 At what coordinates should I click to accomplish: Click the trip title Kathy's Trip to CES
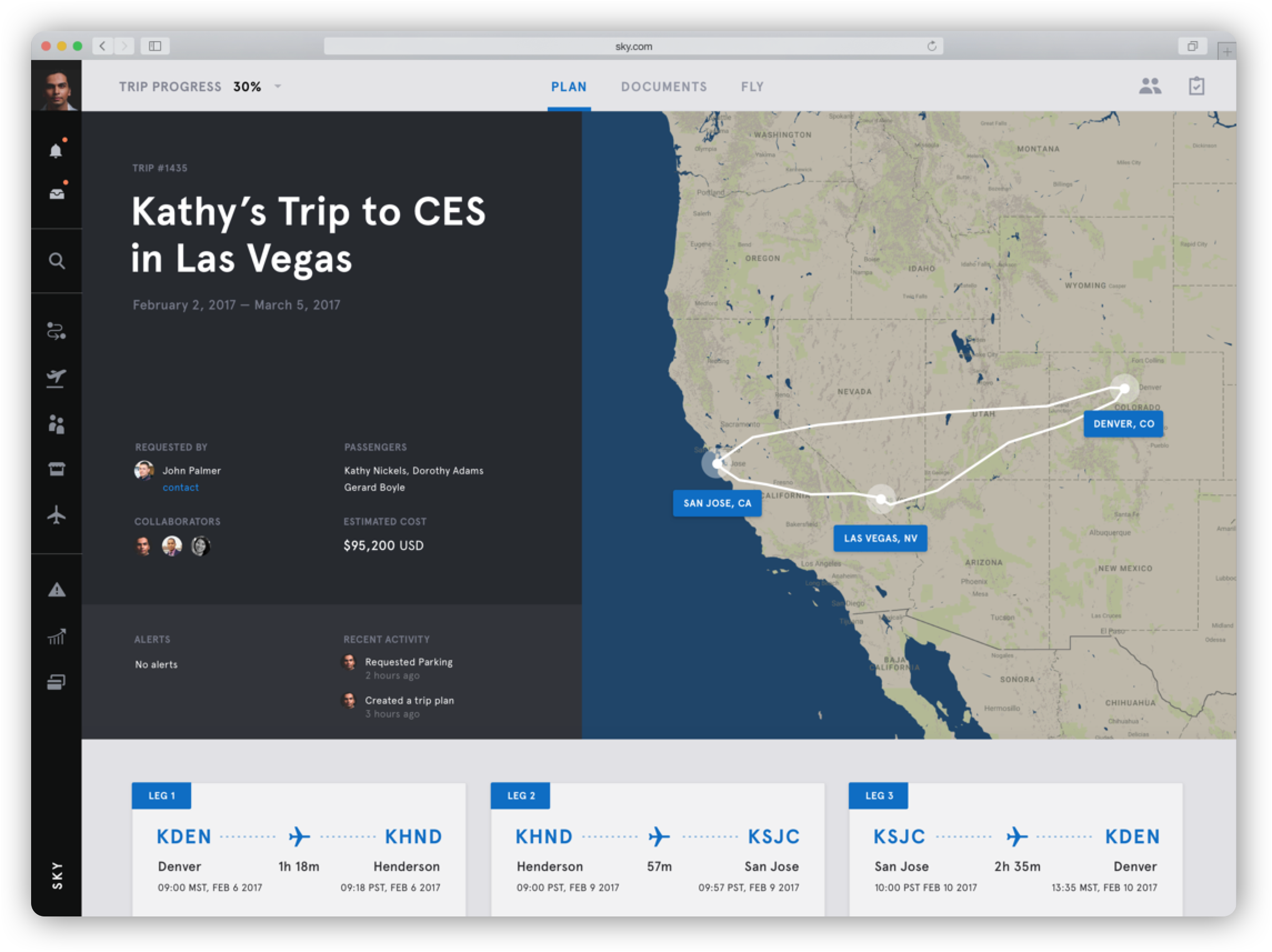click(x=308, y=234)
